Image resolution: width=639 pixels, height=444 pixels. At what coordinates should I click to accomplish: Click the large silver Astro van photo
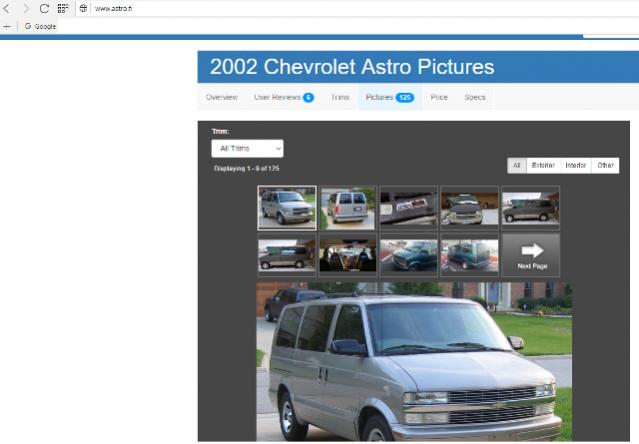(414, 361)
